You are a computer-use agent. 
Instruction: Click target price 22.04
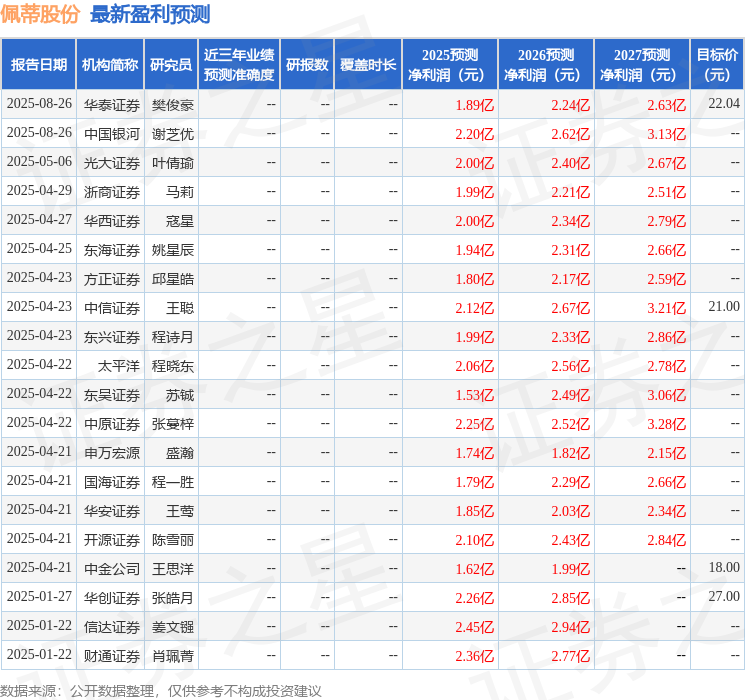[724, 103]
